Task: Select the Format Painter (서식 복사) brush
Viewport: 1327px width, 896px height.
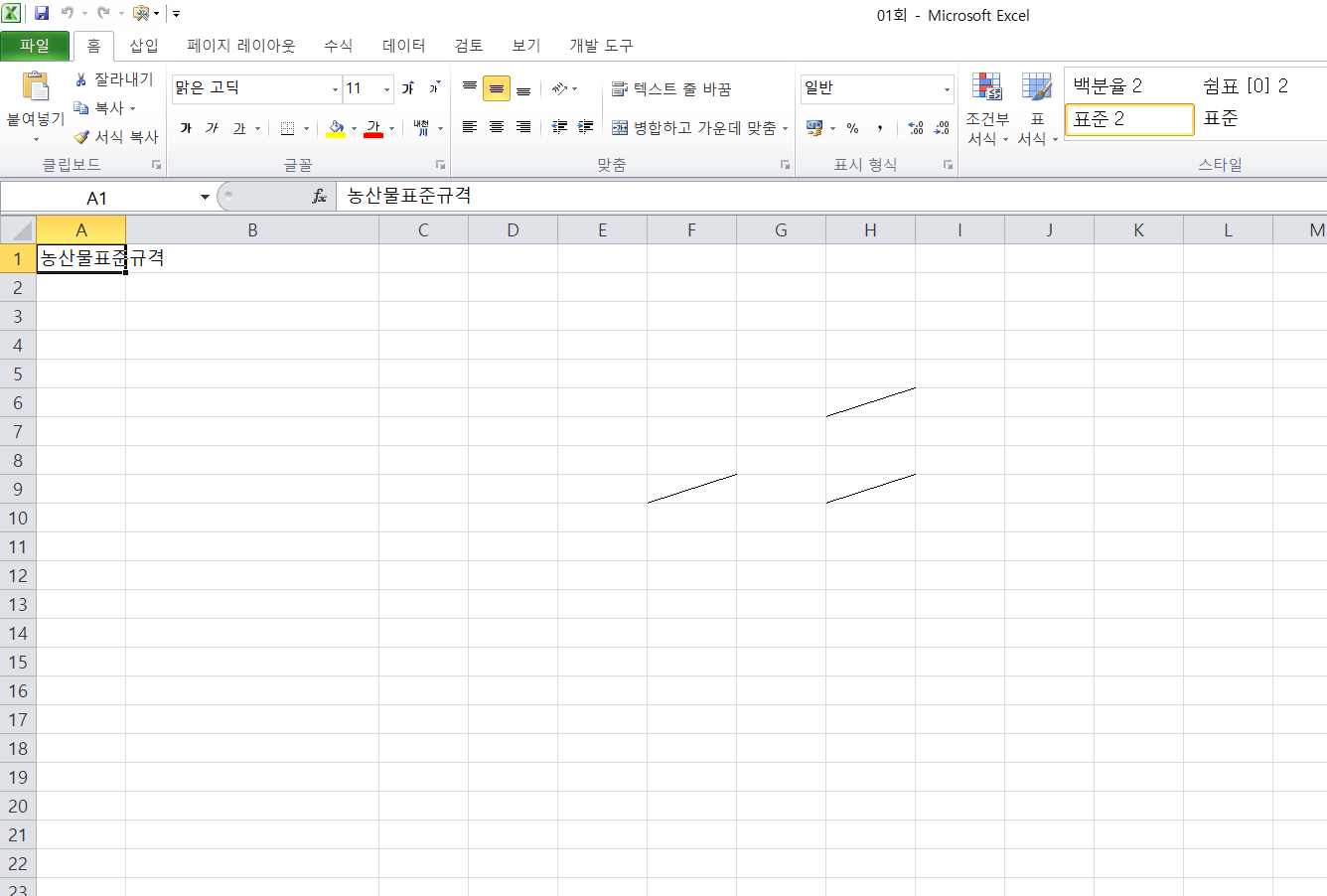Action: [x=81, y=137]
